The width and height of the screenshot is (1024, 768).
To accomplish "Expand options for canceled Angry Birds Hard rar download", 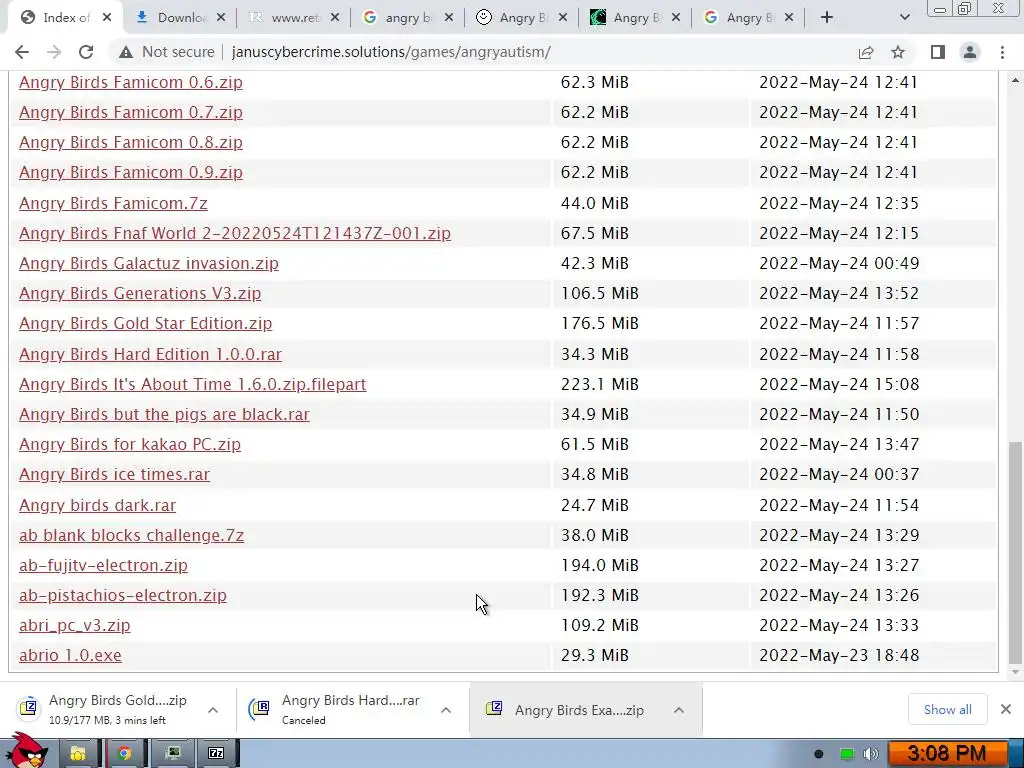I will [446, 710].
